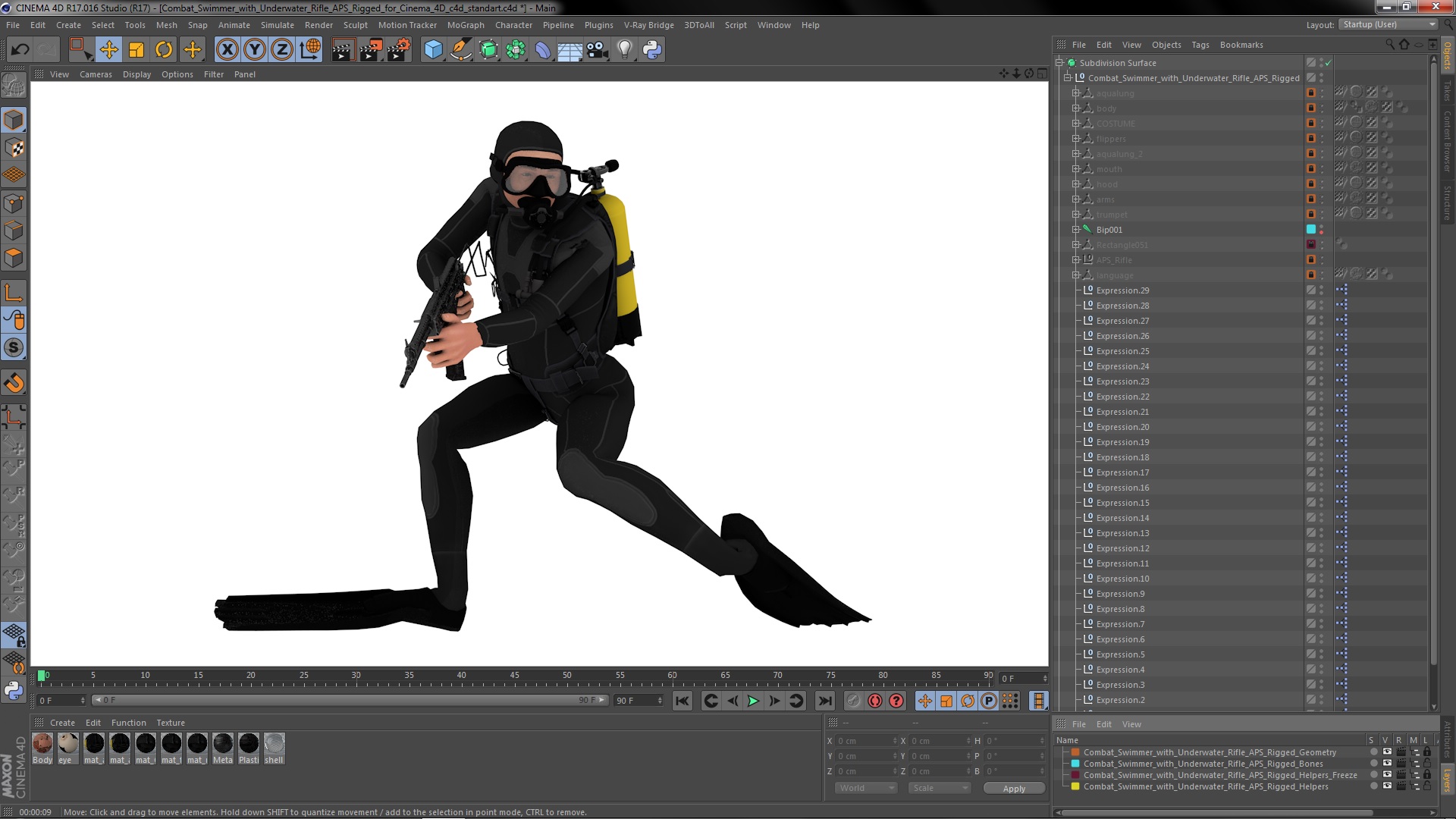Expand the flippers object node
The width and height of the screenshot is (1456, 819).
coord(1075,139)
